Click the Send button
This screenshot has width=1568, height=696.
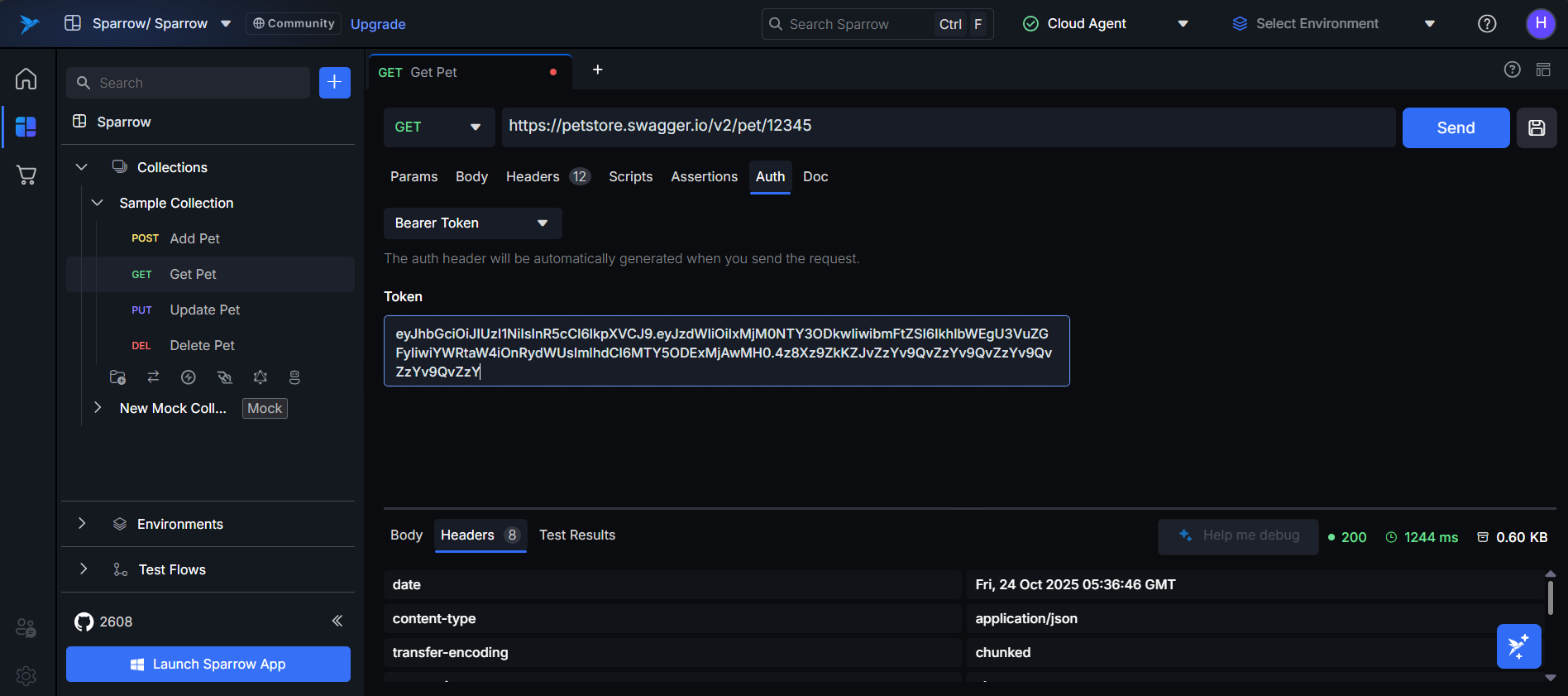coord(1455,127)
